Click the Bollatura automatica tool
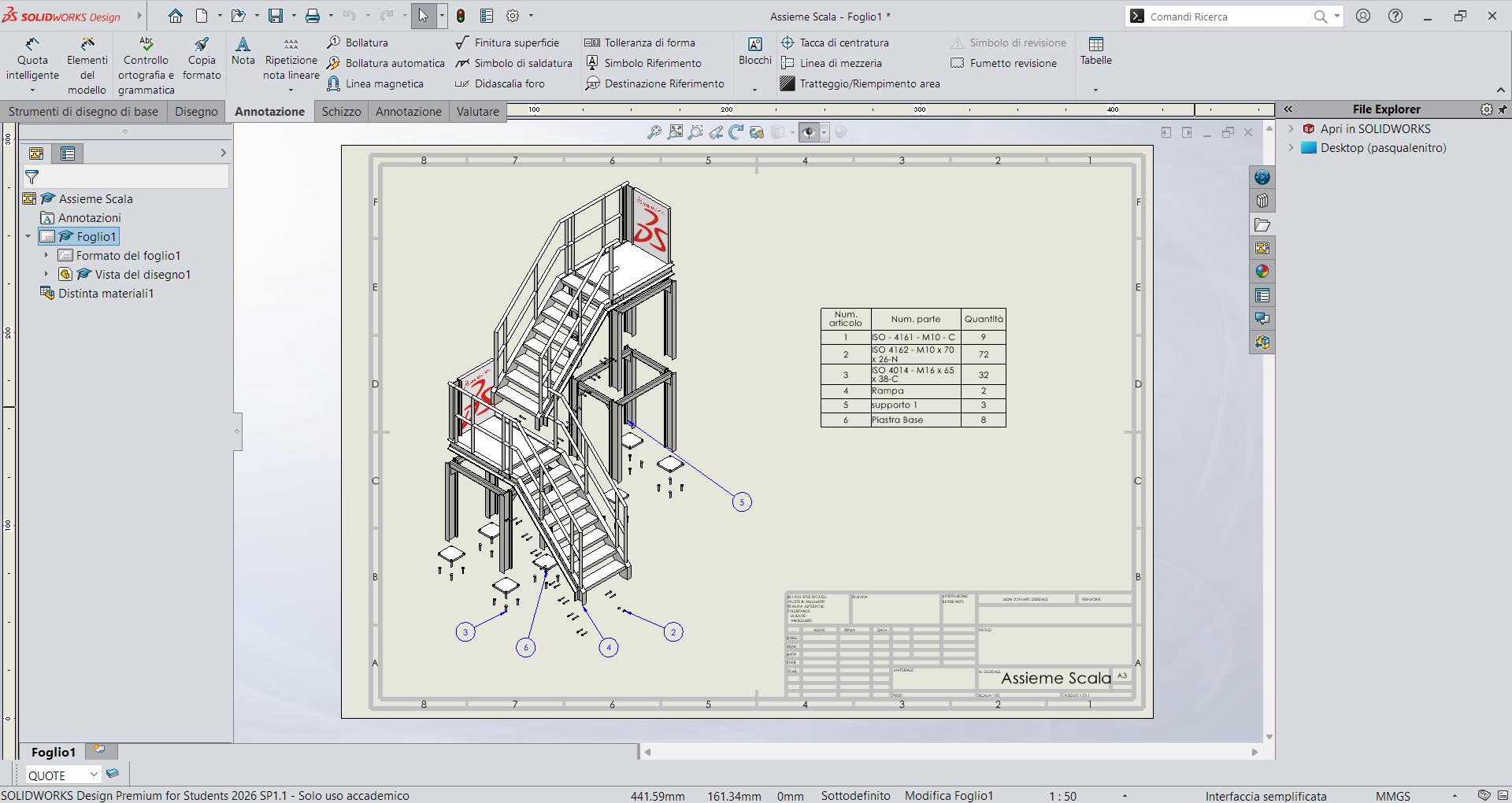Screen dimensions: 1512x803 [386, 63]
